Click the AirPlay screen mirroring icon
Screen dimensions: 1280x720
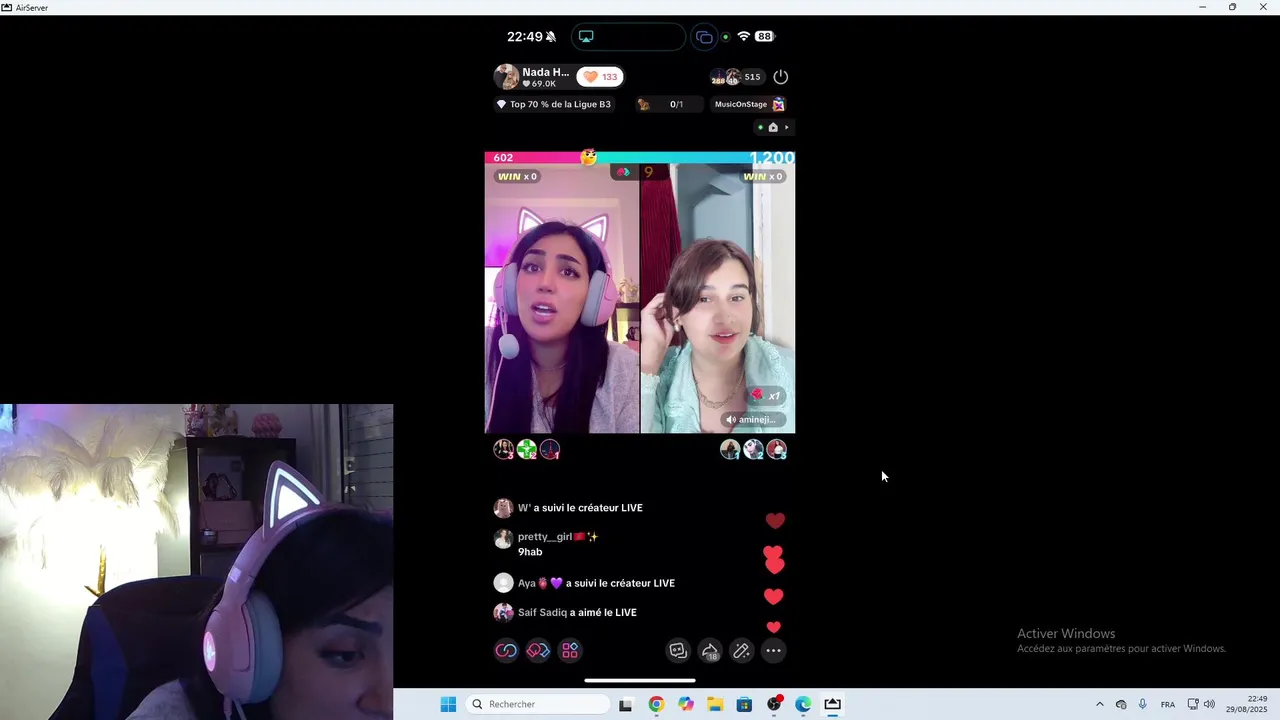click(586, 37)
